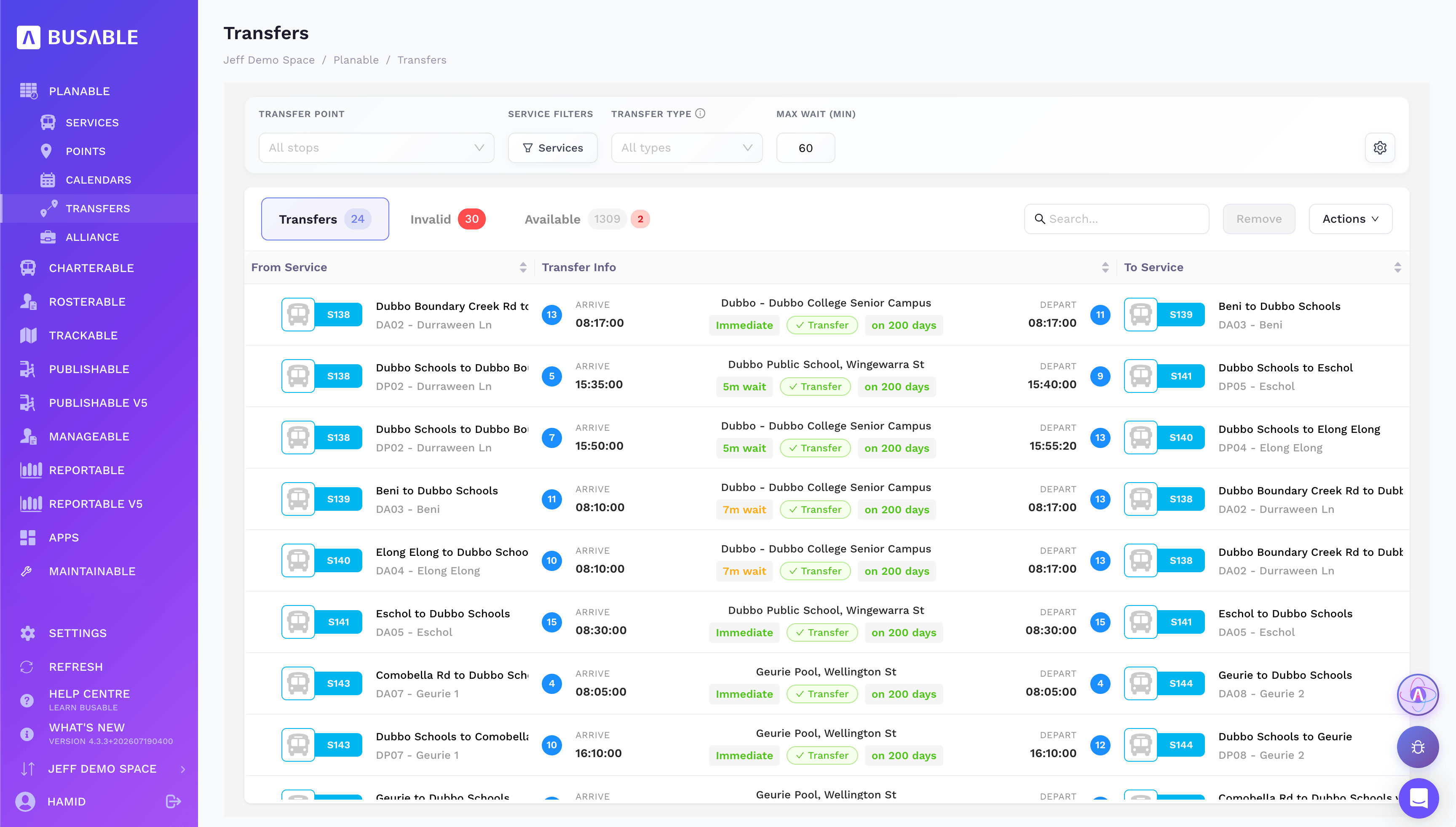Image resolution: width=1456 pixels, height=827 pixels.
Task: Select the S143 Comobella Rd to Dubbo row
Action: tap(827, 683)
